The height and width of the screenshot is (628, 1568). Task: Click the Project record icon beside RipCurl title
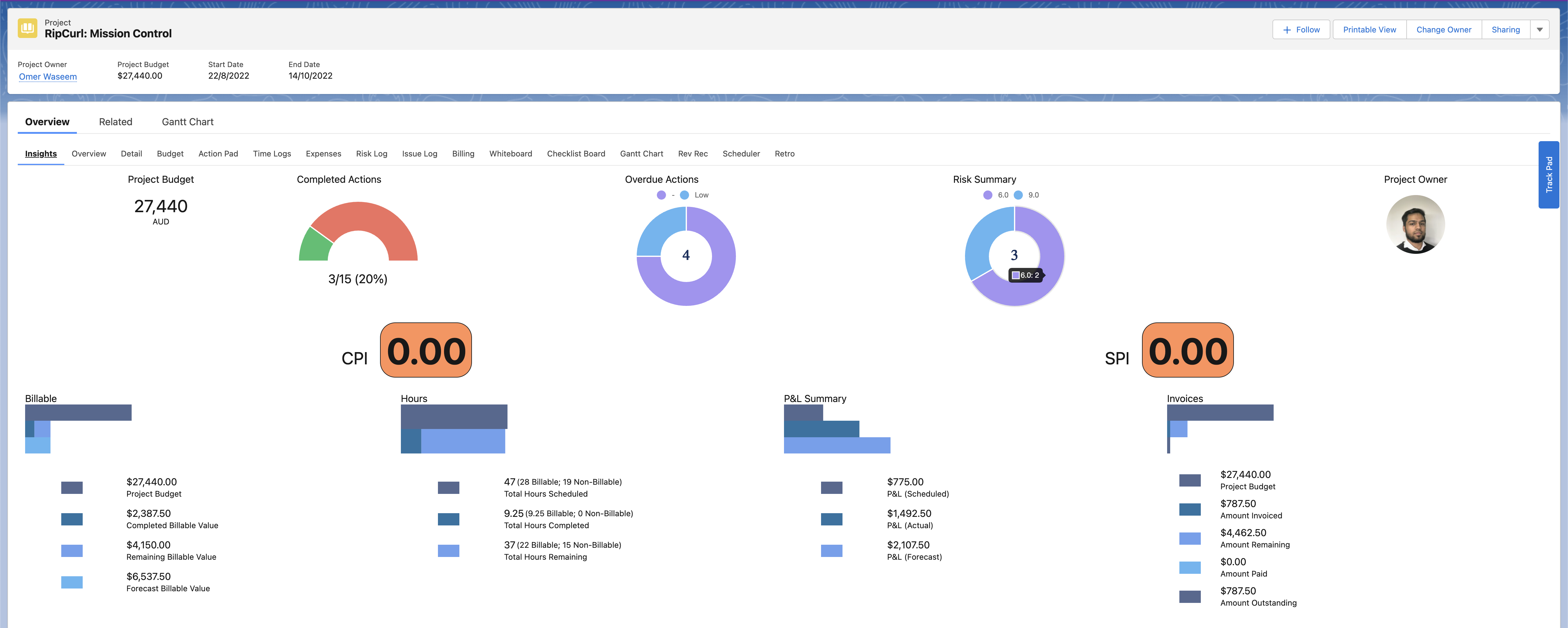(27, 28)
